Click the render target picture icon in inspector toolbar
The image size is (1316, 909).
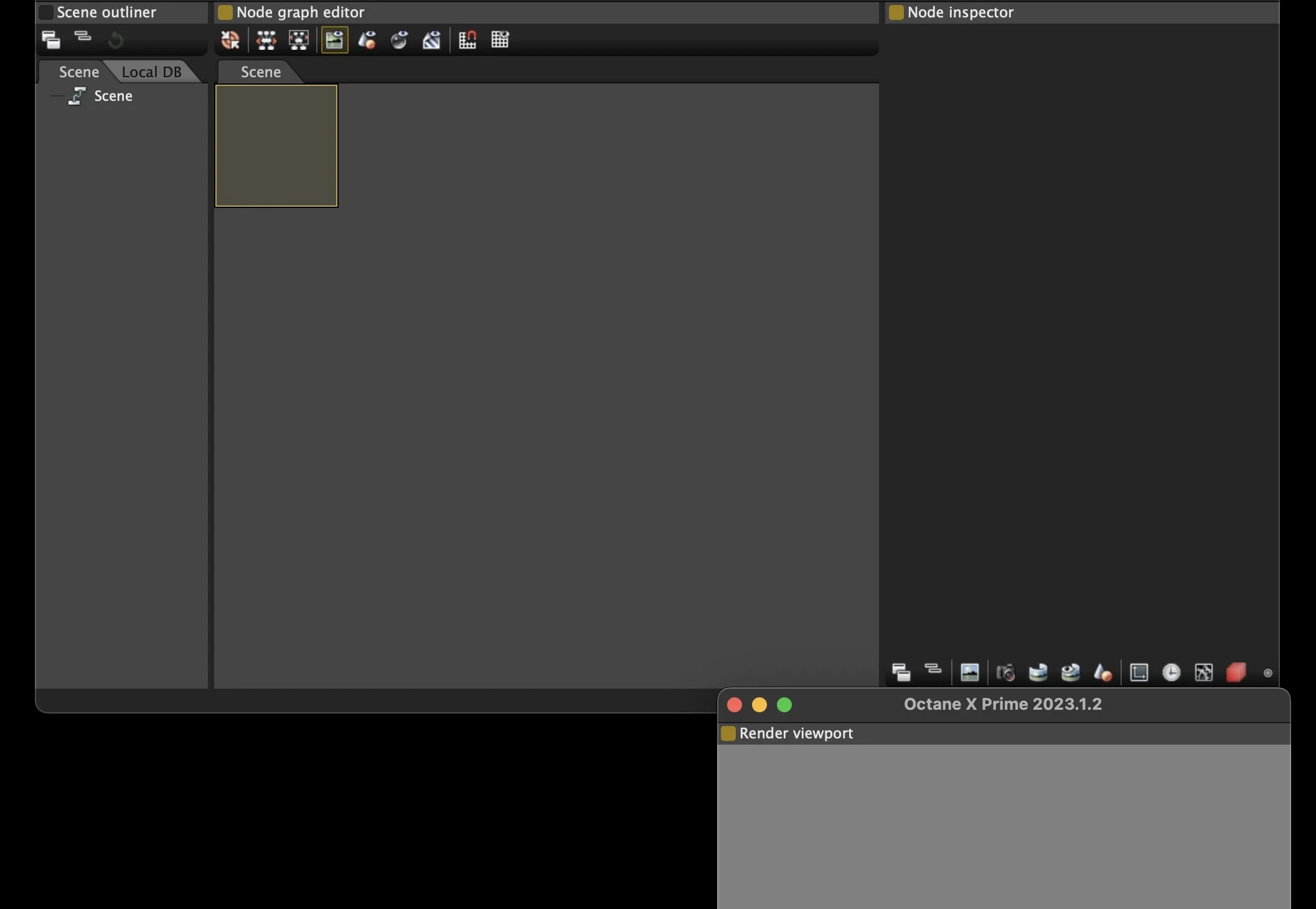969,672
